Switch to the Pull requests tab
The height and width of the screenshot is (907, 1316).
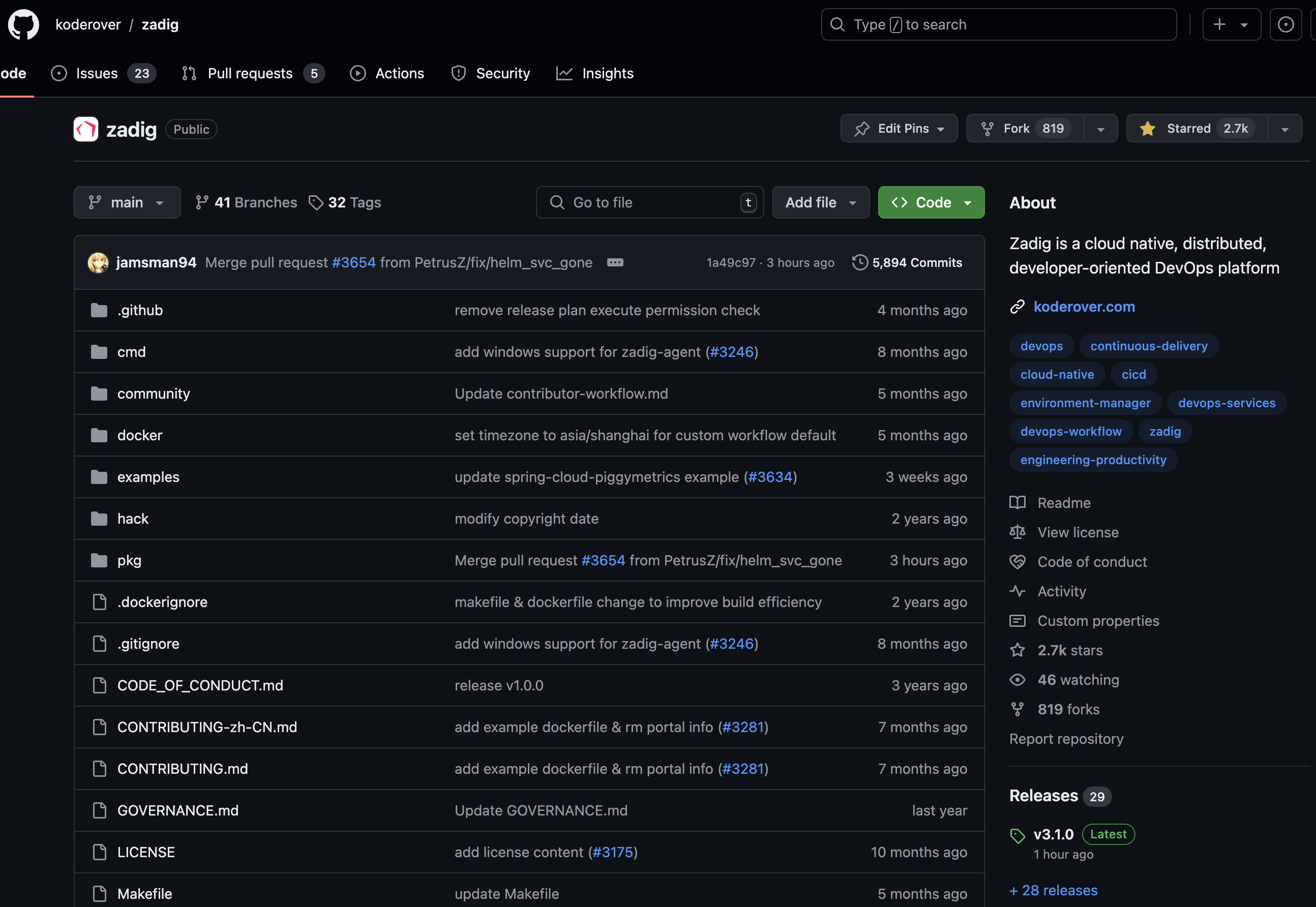(250, 73)
